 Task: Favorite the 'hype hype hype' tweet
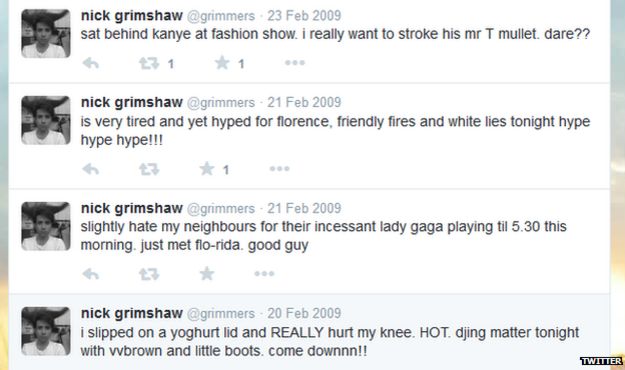[207, 169]
